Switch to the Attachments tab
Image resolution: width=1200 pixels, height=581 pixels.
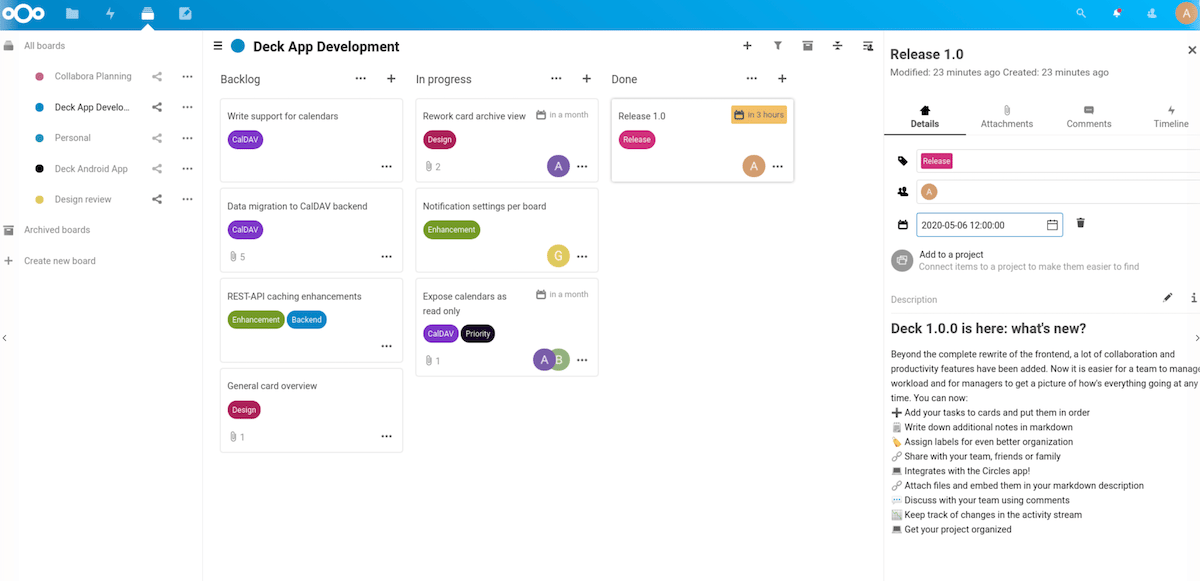coord(1006,118)
